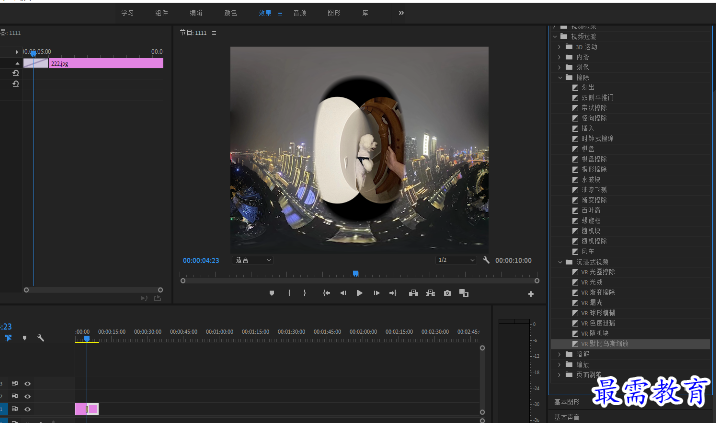Select the VR 默比乌斯缩放 transition
The image size is (716, 423).
pos(604,344)
